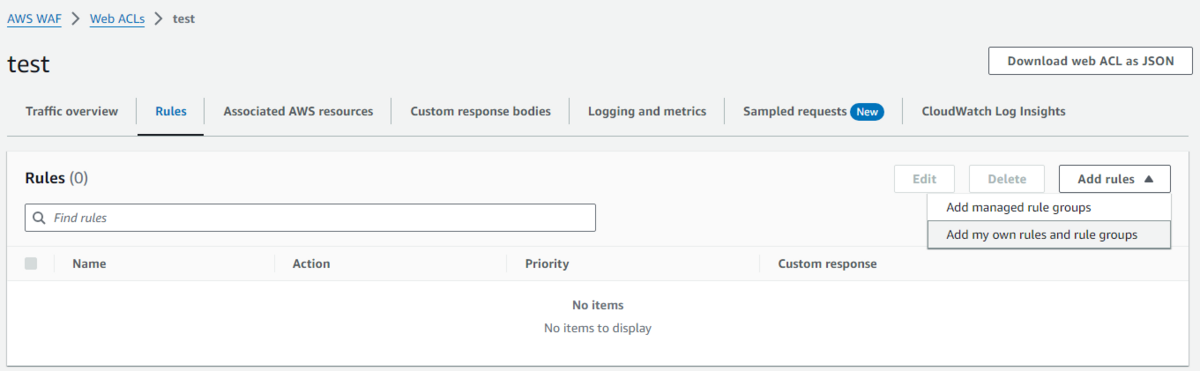Select the Rules tab
1200x371 pixels.
tap(171, 111)
